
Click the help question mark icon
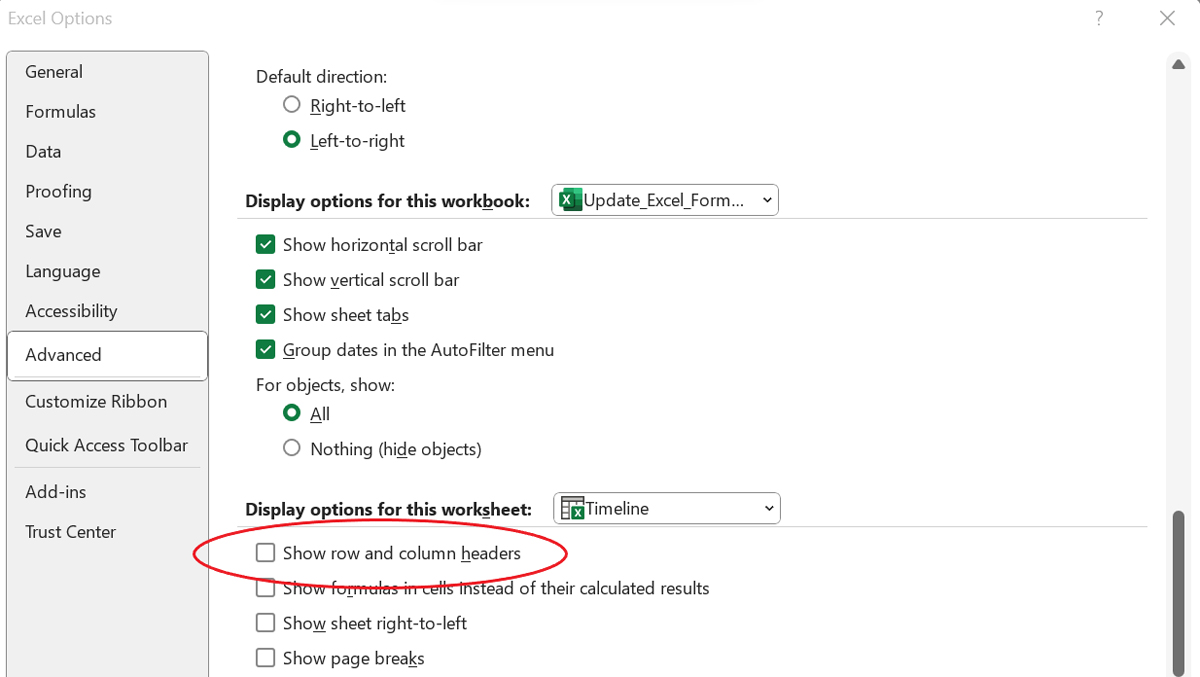pyautogui.click(x=1098, y=18)
